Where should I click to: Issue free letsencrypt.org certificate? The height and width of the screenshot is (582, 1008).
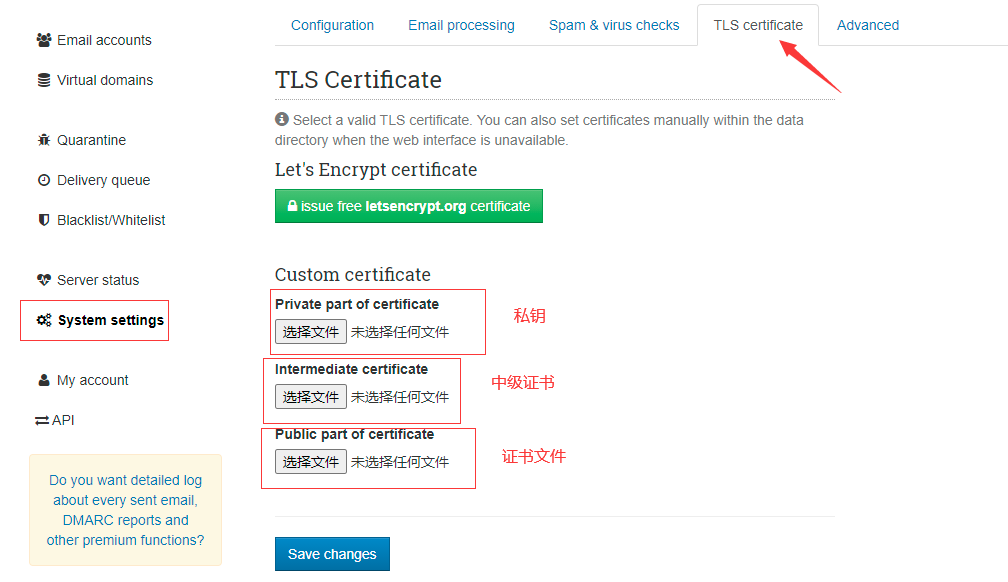click(x=408, y=206)
